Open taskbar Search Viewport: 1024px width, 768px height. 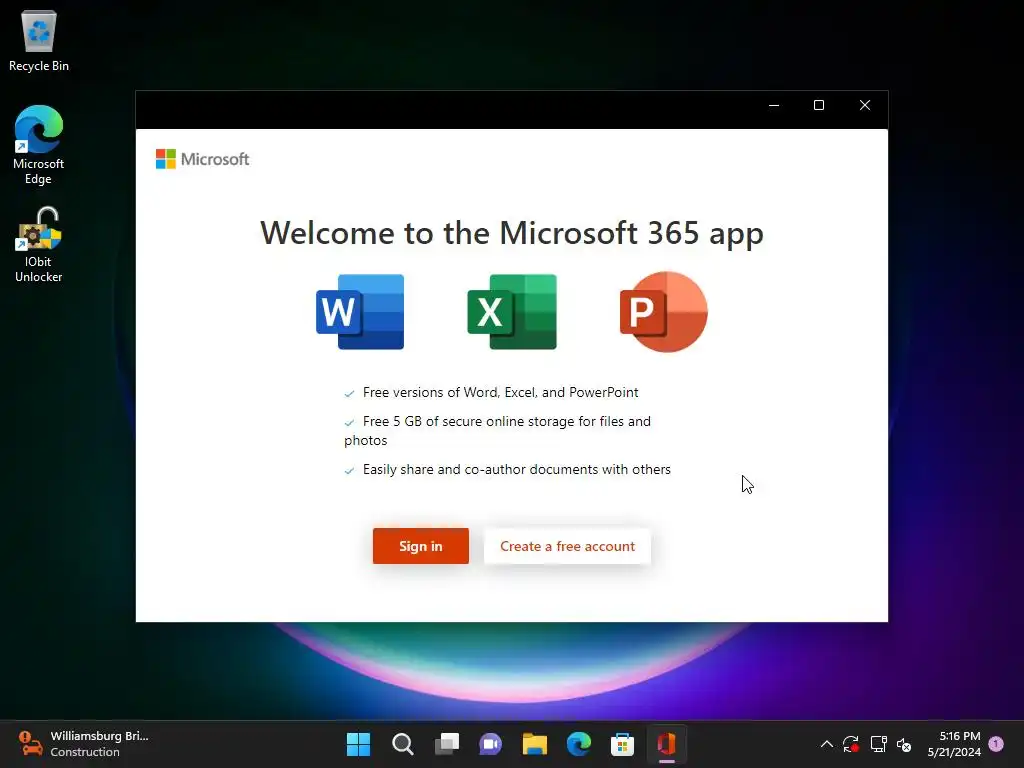pos(402,744)
